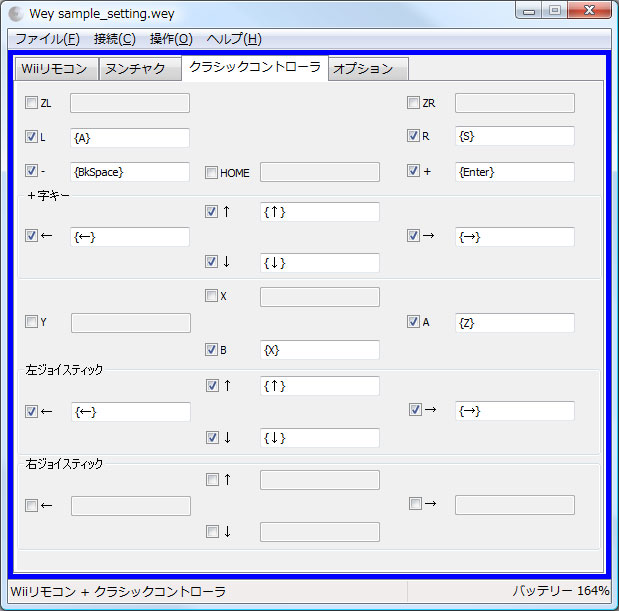Close the Wey window
The height and width of the screenshot is (611, 619).
tap(589, 11)
